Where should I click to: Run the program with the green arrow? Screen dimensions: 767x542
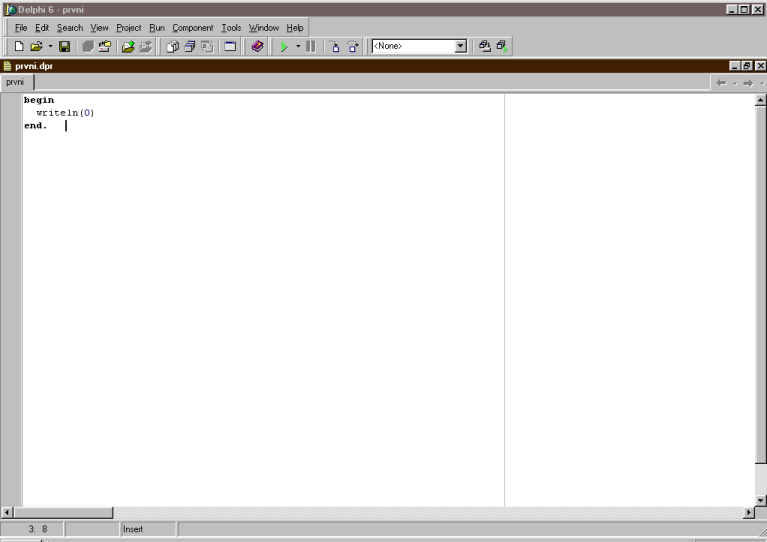pyautogui.click(x=284, y=46)
